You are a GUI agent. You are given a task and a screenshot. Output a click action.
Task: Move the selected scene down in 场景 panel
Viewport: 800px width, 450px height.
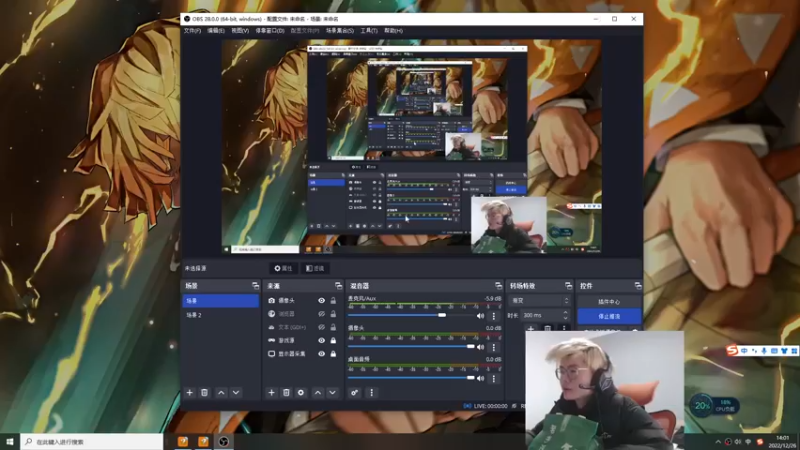(x=236, y=392)
